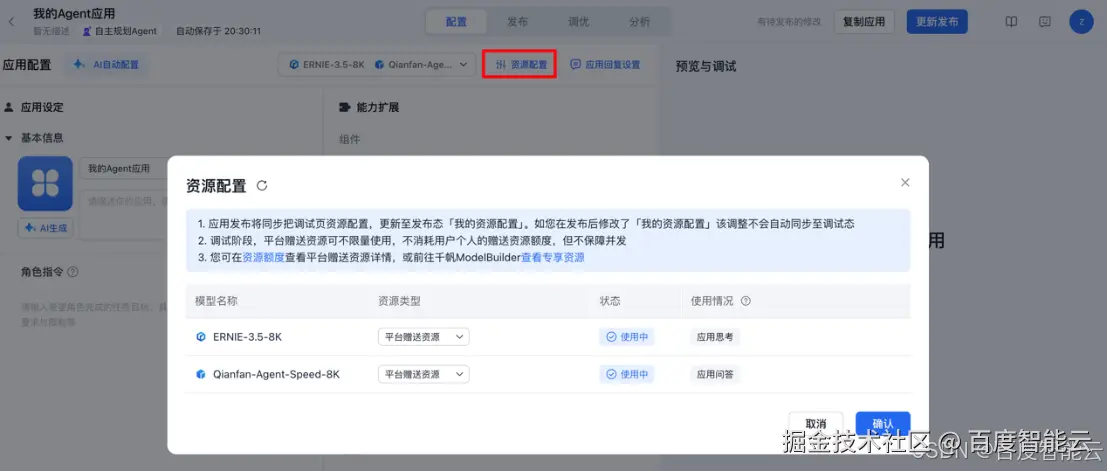The width and height of the screenshot is (1108, 471).
Task: Click the ERNIE-3.5-8K model name text
Action: (247, 337)
